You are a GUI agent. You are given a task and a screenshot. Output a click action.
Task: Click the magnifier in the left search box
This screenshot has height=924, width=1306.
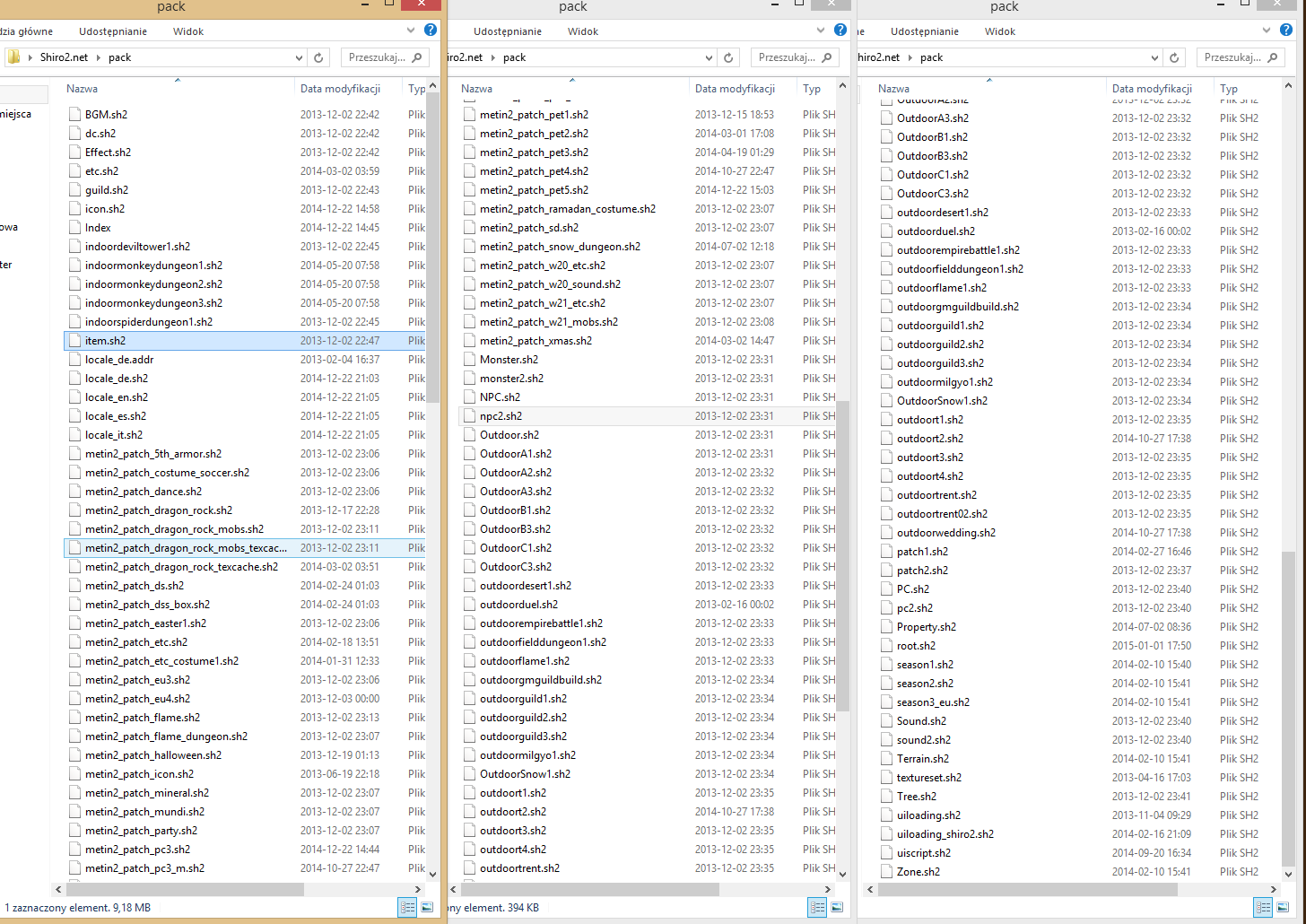coord(416,57)
